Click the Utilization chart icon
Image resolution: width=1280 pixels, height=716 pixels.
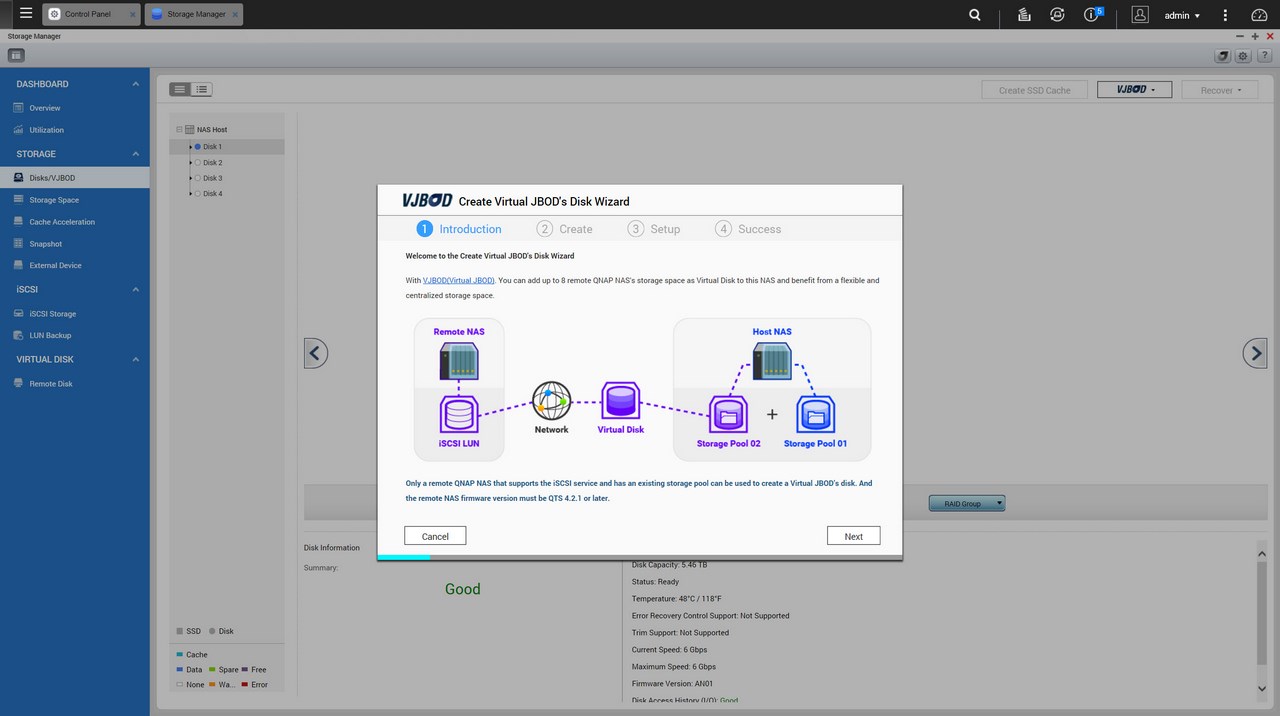click(x=18, y=130)
